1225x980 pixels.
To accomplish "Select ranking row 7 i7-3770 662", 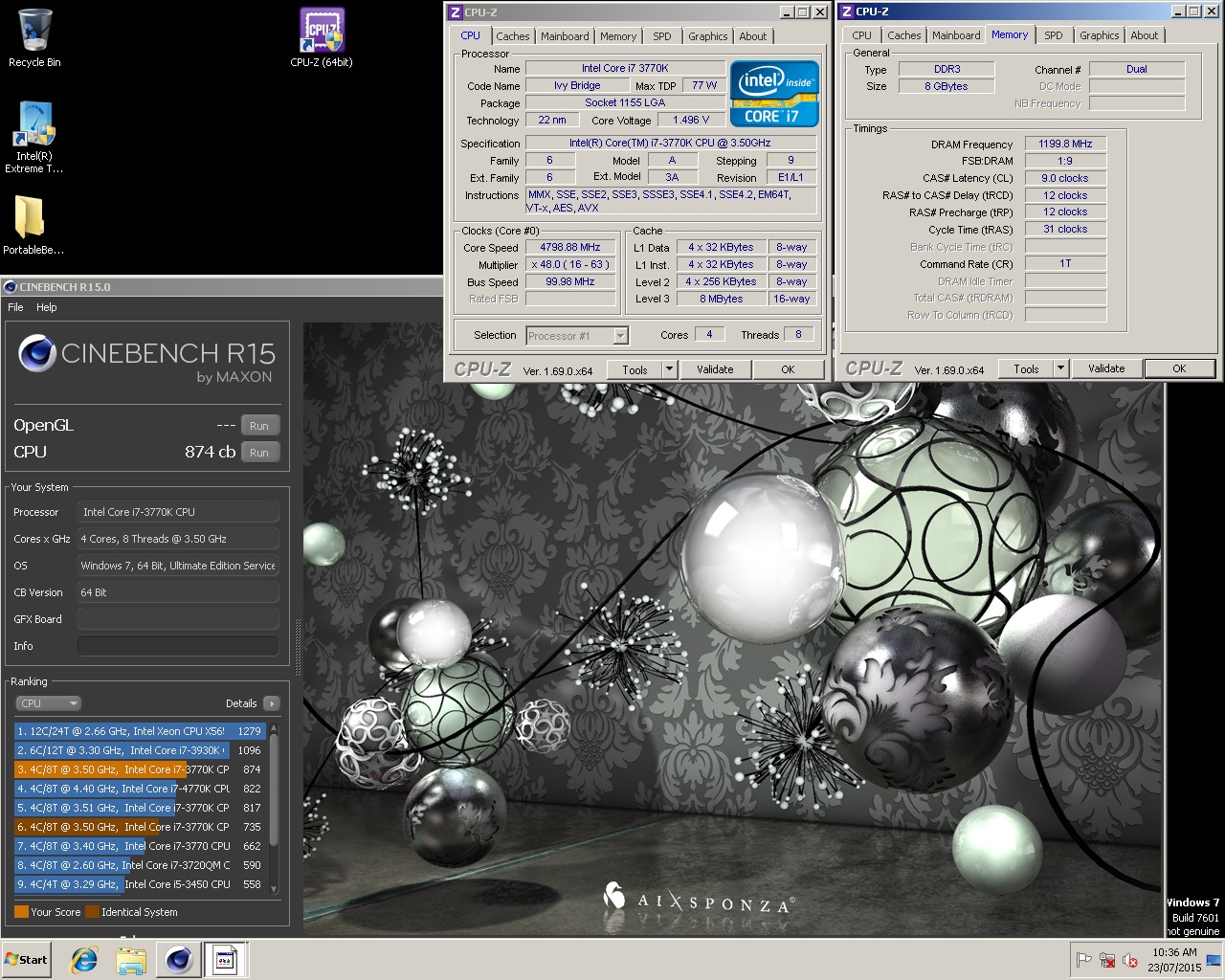I will [140, 846].
